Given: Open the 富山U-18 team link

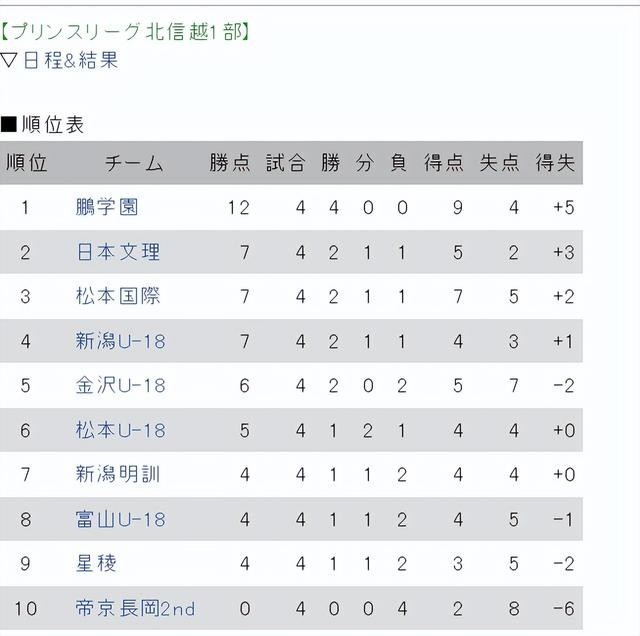Looking at the screenshot, I should coord(120,519).
